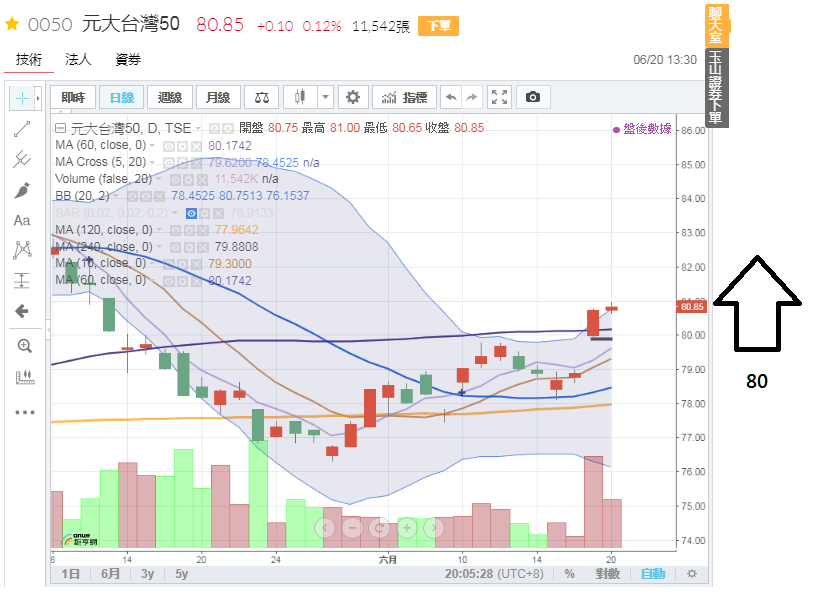
Task: Open dropdown for SAR (0.02, 0.02, 0.2)
Action: pos(175,212)
